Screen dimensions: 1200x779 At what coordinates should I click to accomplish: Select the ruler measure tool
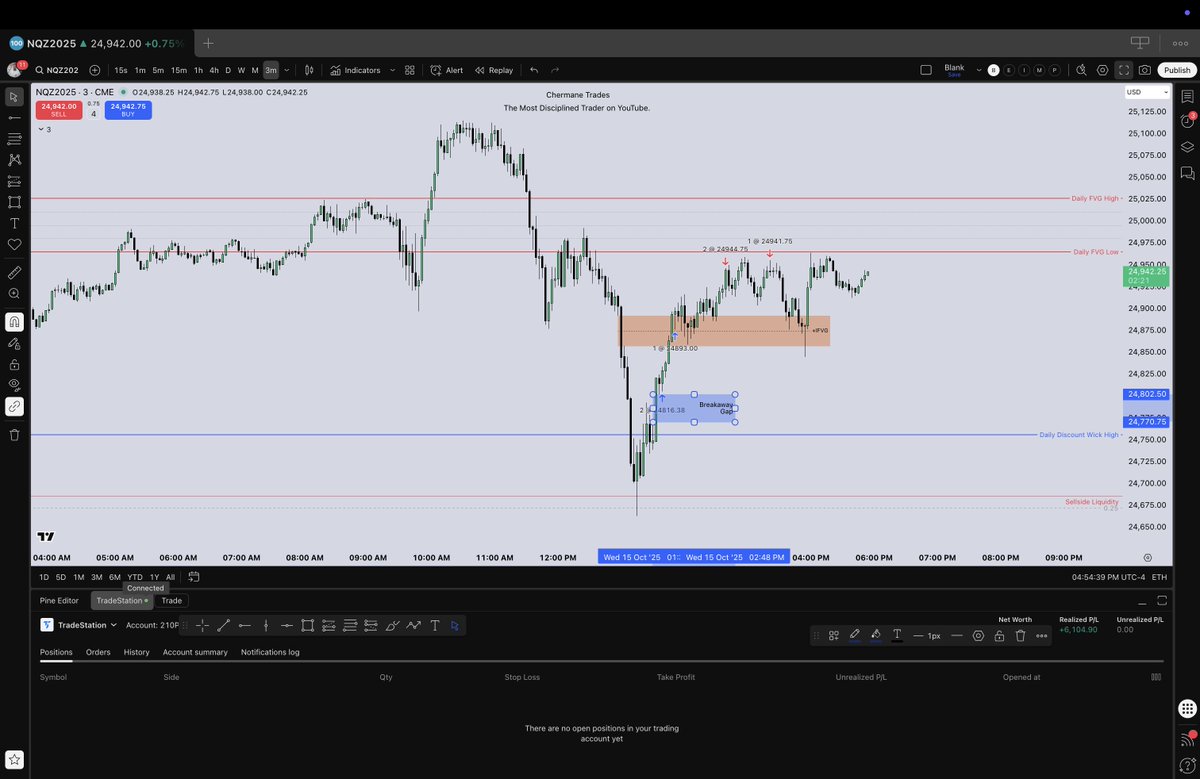click(14, 272)
